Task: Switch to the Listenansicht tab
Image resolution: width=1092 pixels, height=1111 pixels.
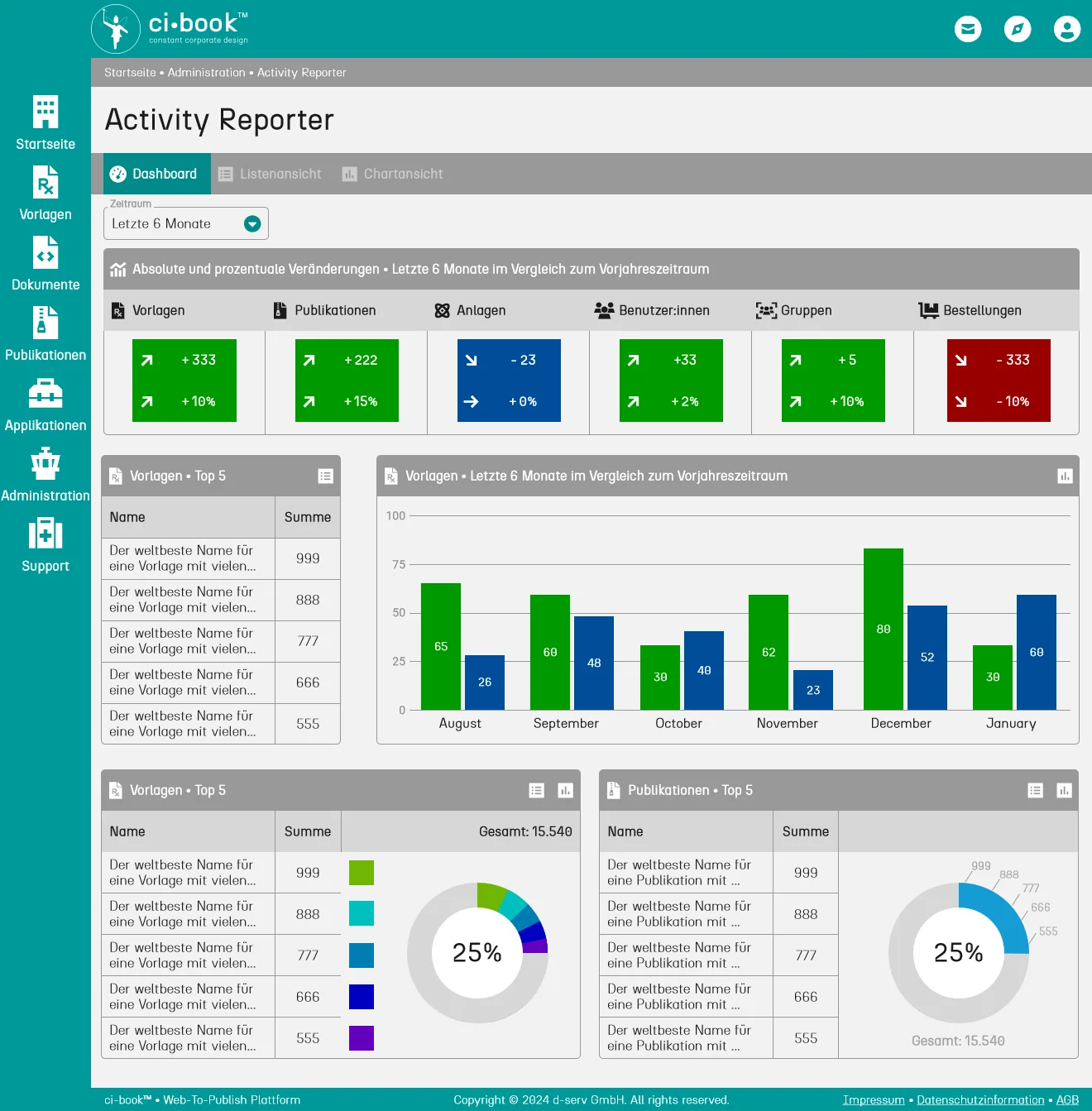Action: coord(270,174)
